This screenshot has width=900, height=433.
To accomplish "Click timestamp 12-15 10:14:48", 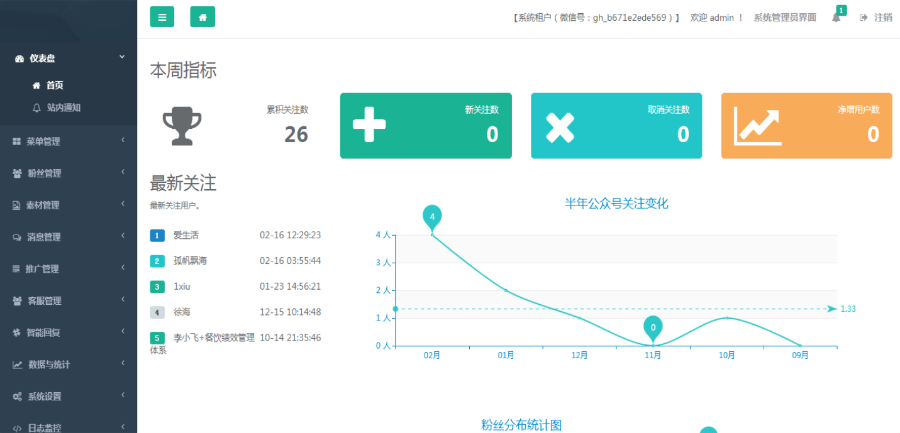I will point(290,312).
